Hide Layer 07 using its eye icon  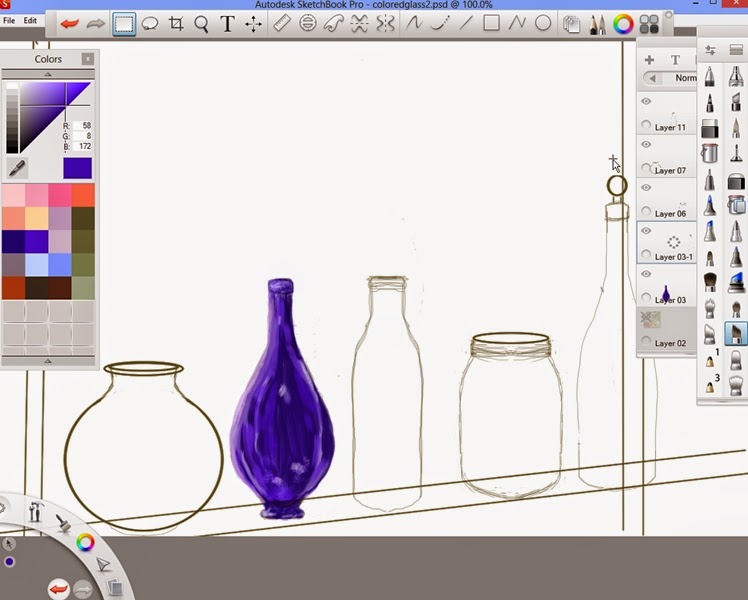click(646, 145)
